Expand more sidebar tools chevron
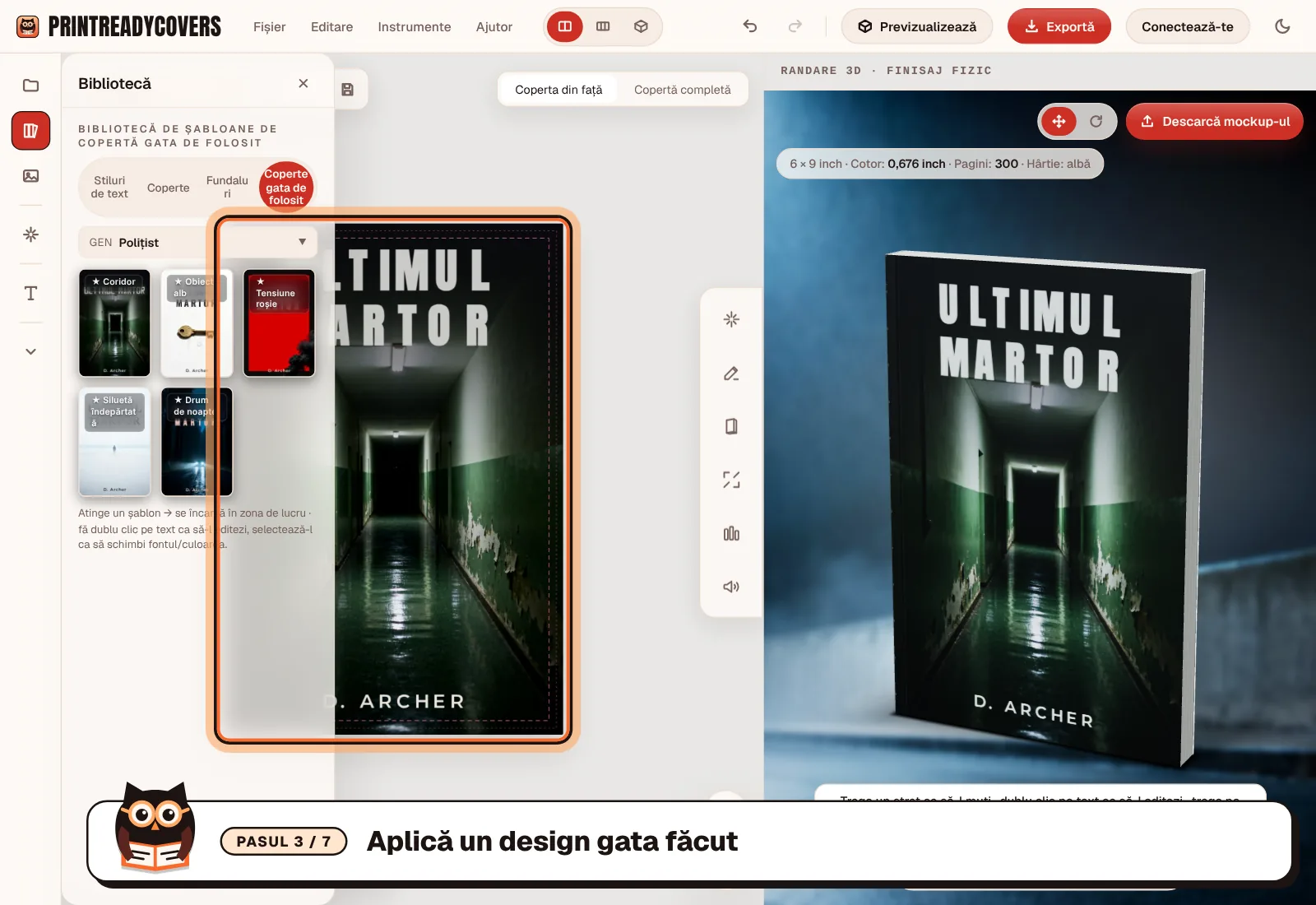The width and height of the screenshot is (1316, 905). [x=30, y=351]
